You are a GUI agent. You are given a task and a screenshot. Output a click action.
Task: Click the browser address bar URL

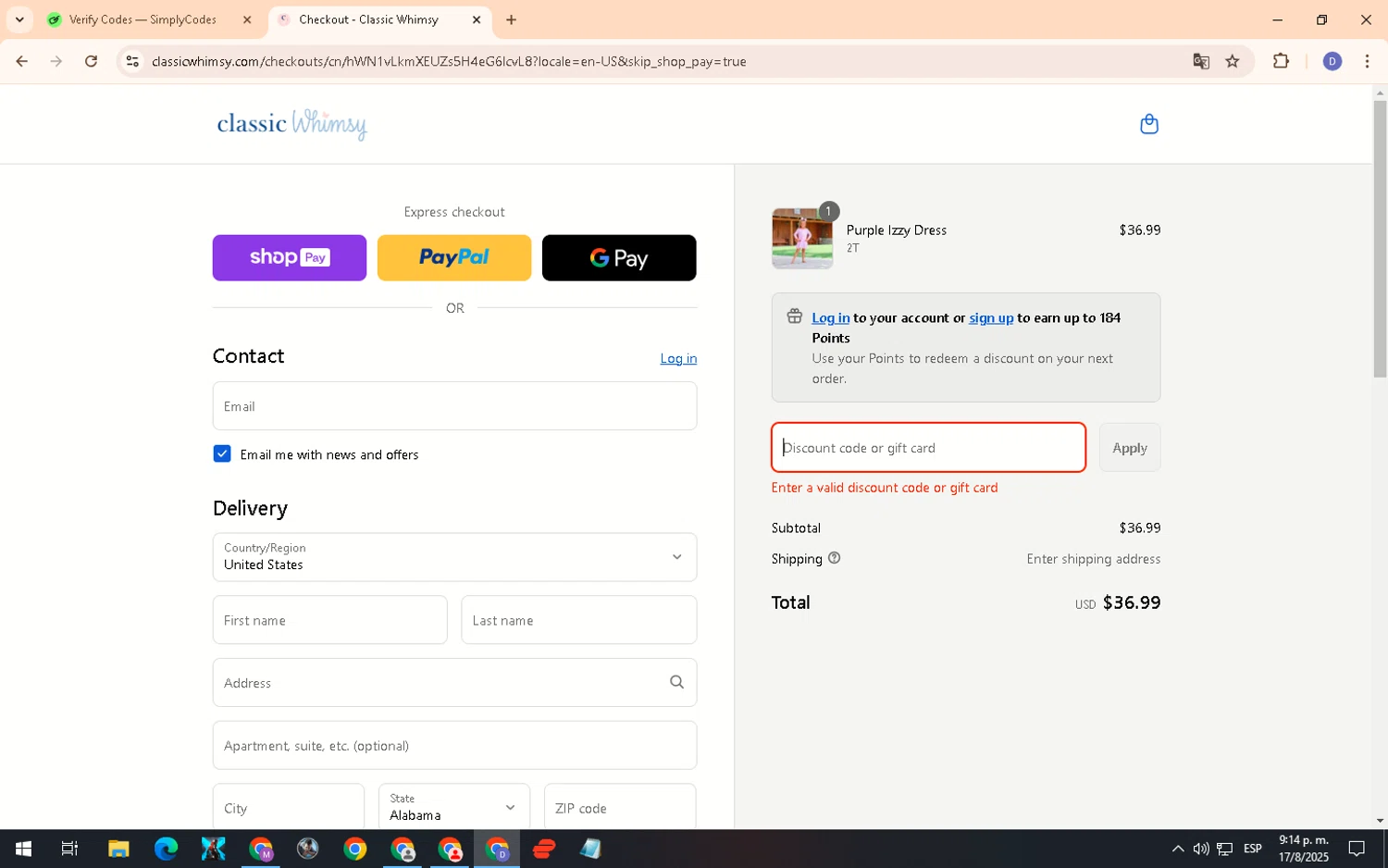(449, 61)
